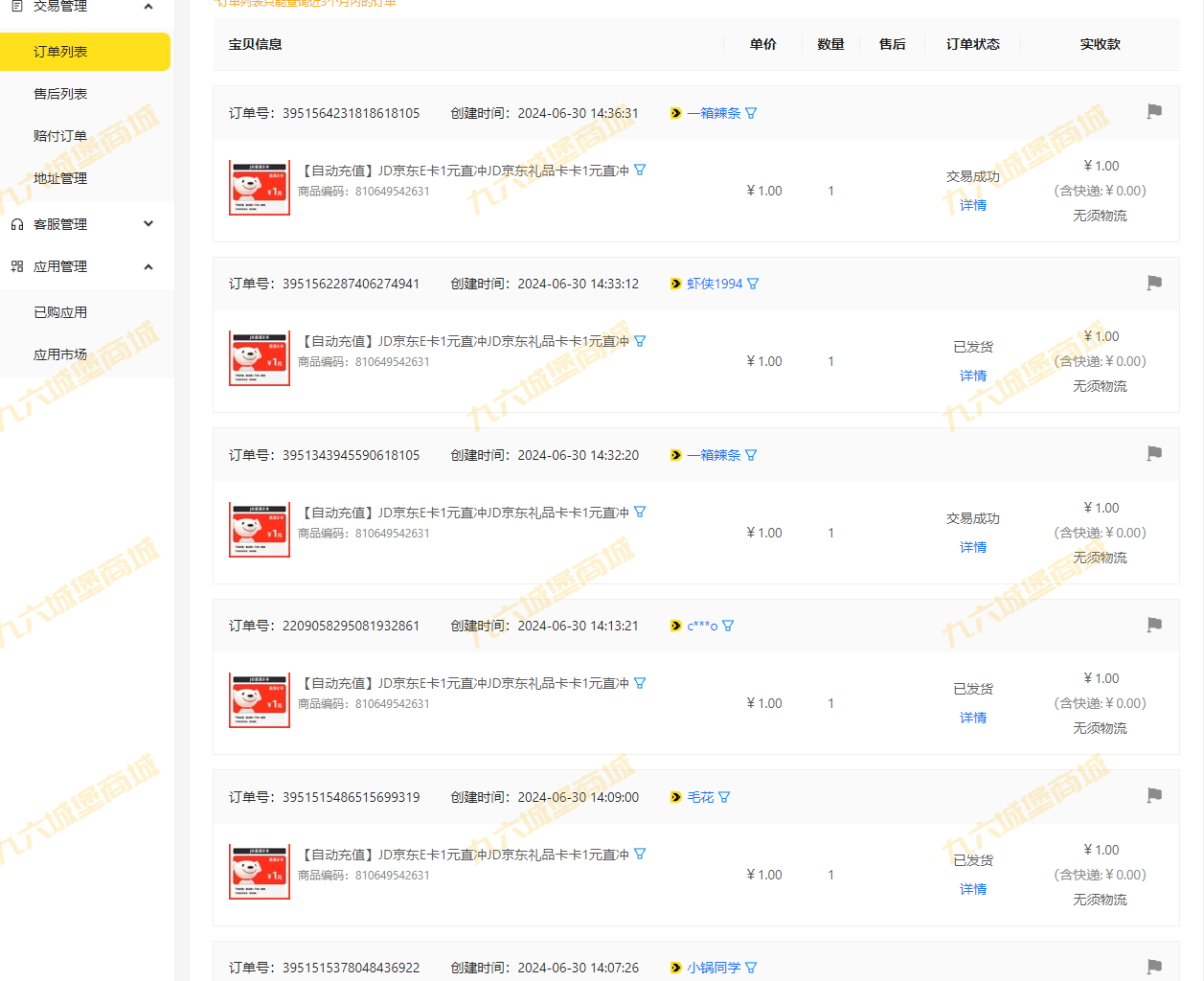Click the funnel icon beside buyer 毛花
The image size is (1204, 981).
[x=724, y=797]
